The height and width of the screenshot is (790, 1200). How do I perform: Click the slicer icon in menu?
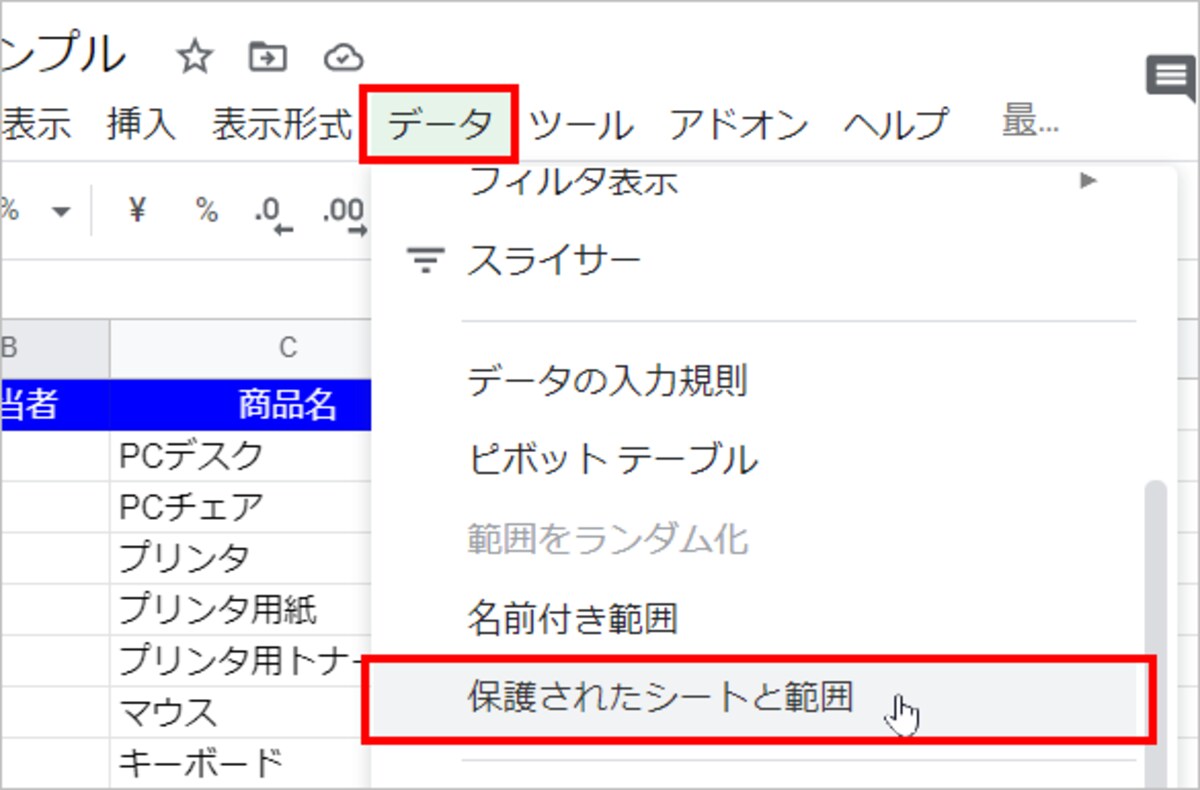426,262
